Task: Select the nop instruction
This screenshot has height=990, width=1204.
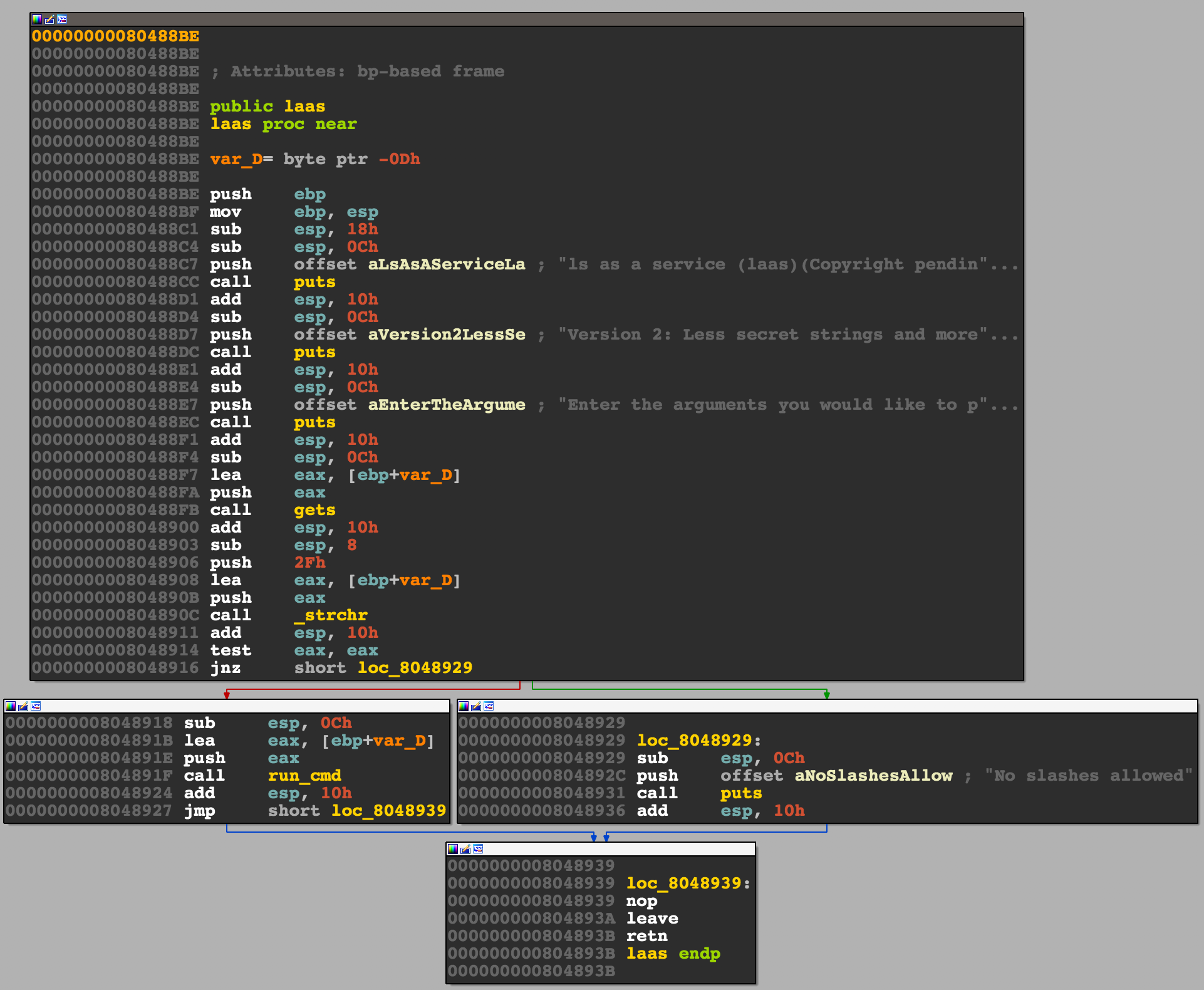Action: pyautogui.click(x=641, y=901)
